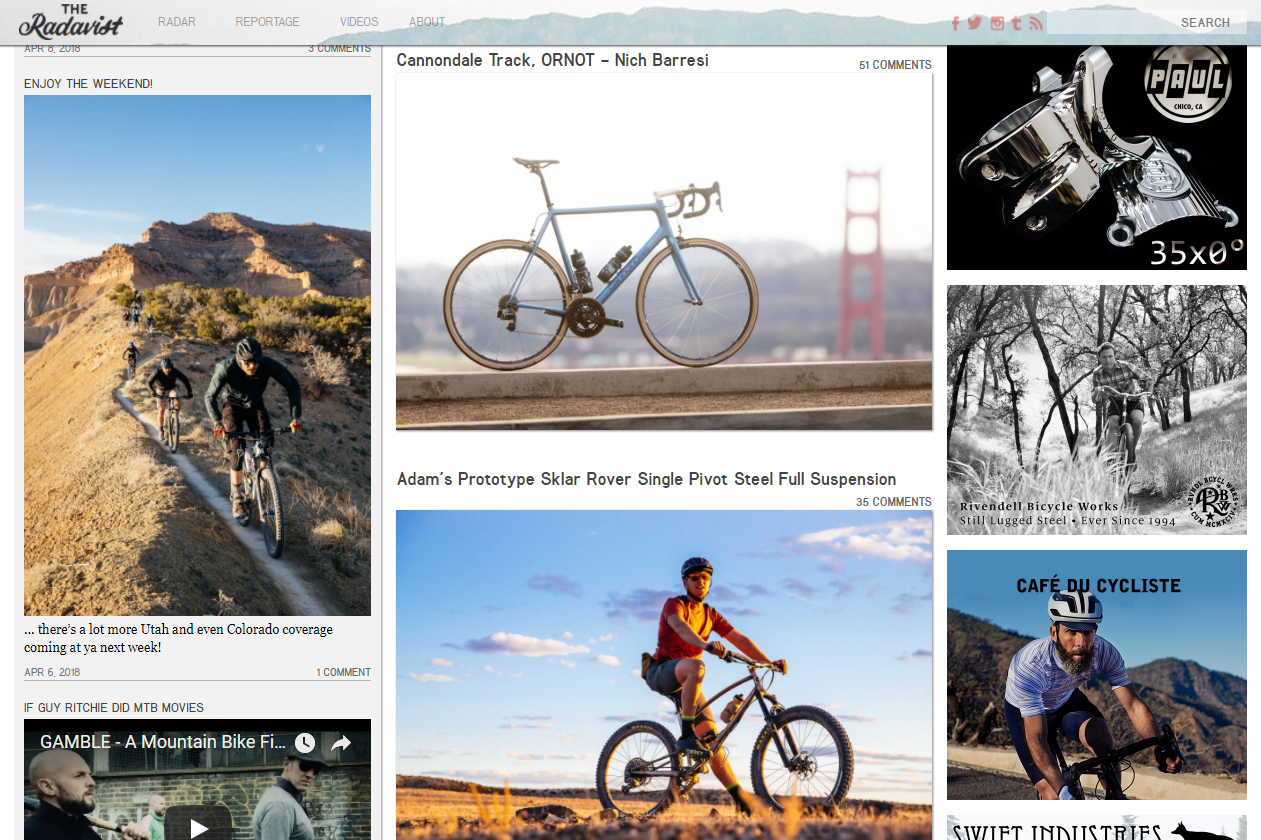
Task: Open the Instagram icon in header
Action: pyautogui.click(x=997, y=23)
